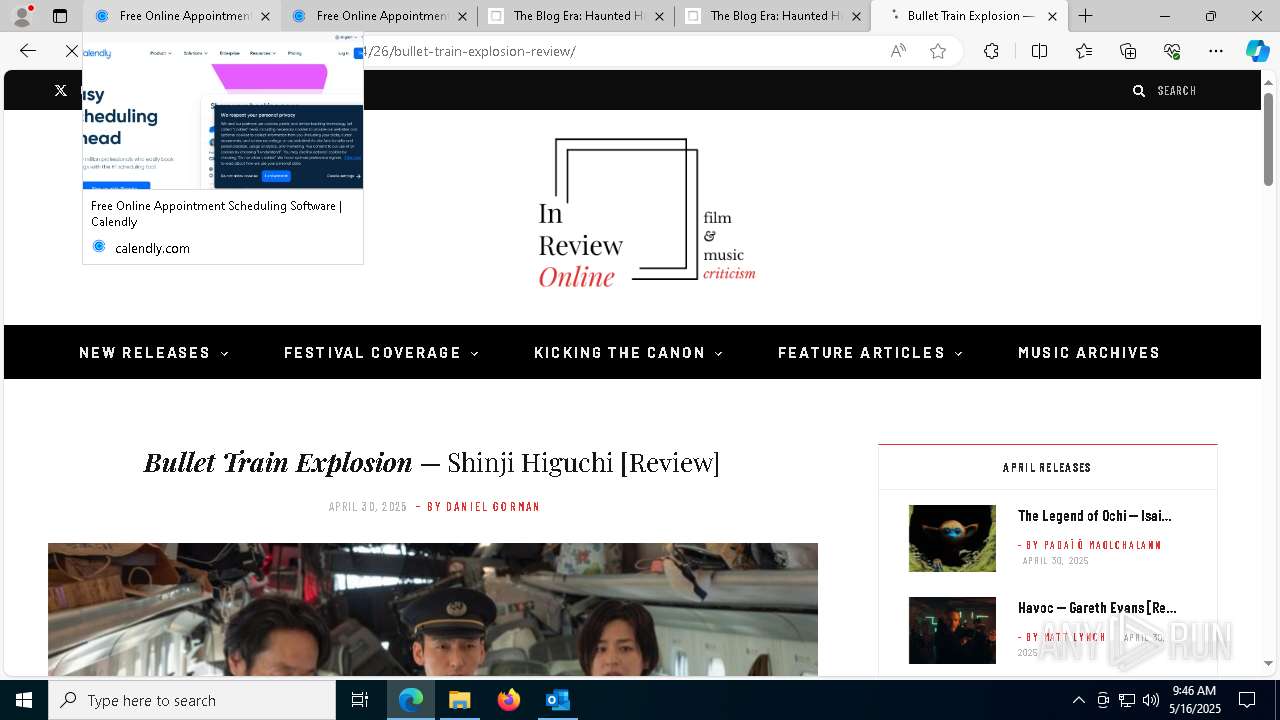Open the Favorites list icon

tap(1084, 51)
